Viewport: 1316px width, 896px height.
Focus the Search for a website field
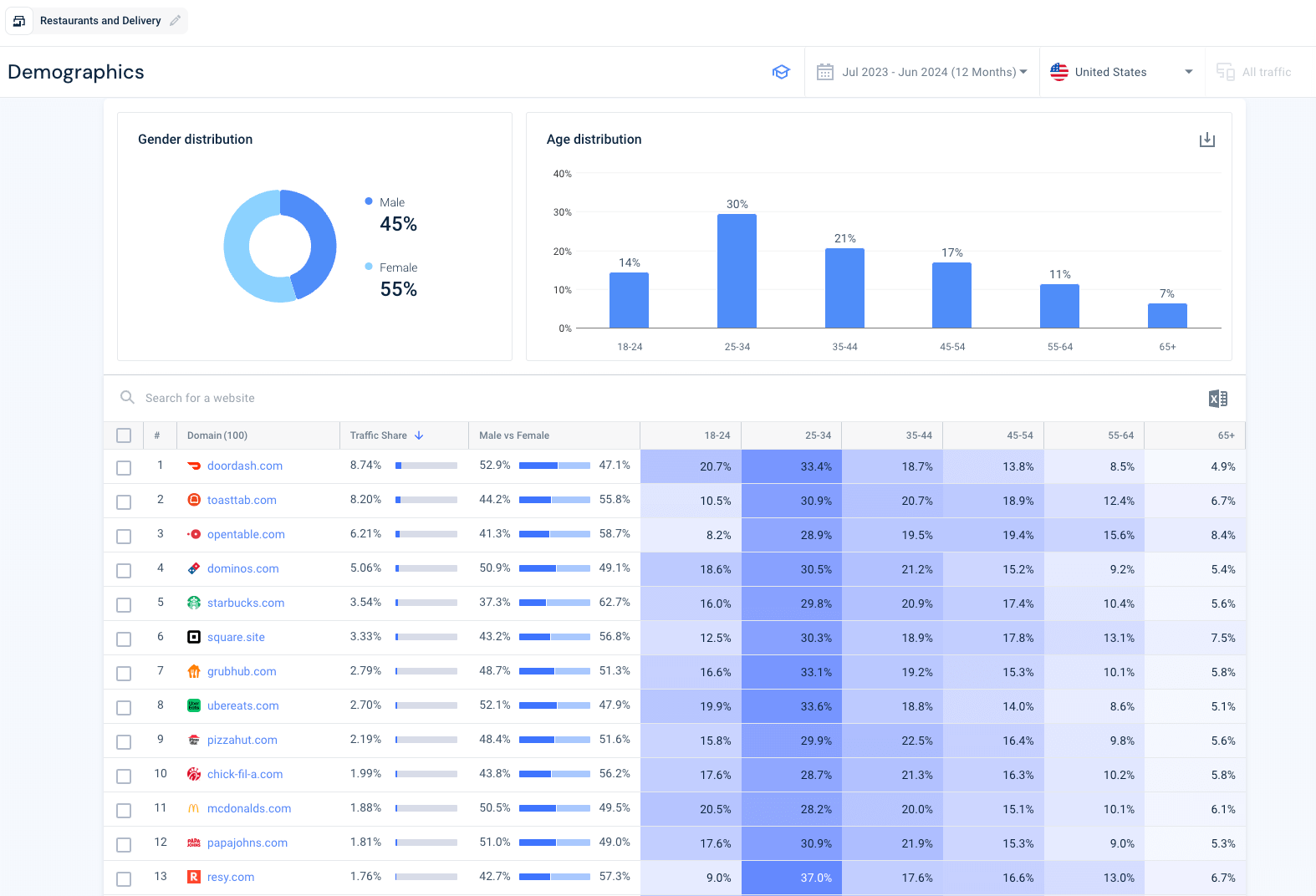(x=200, y=398)
